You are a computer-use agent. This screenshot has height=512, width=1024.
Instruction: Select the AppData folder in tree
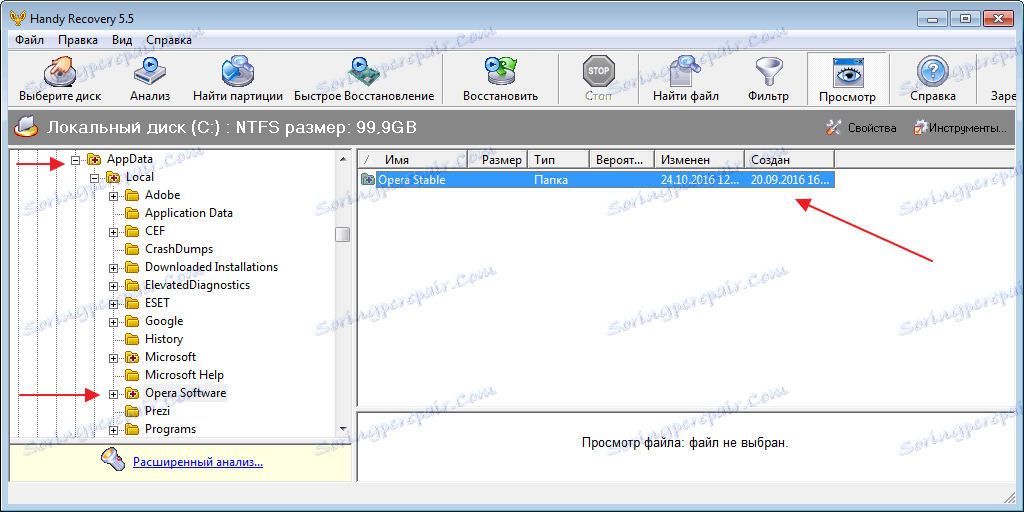click(129, 159)
